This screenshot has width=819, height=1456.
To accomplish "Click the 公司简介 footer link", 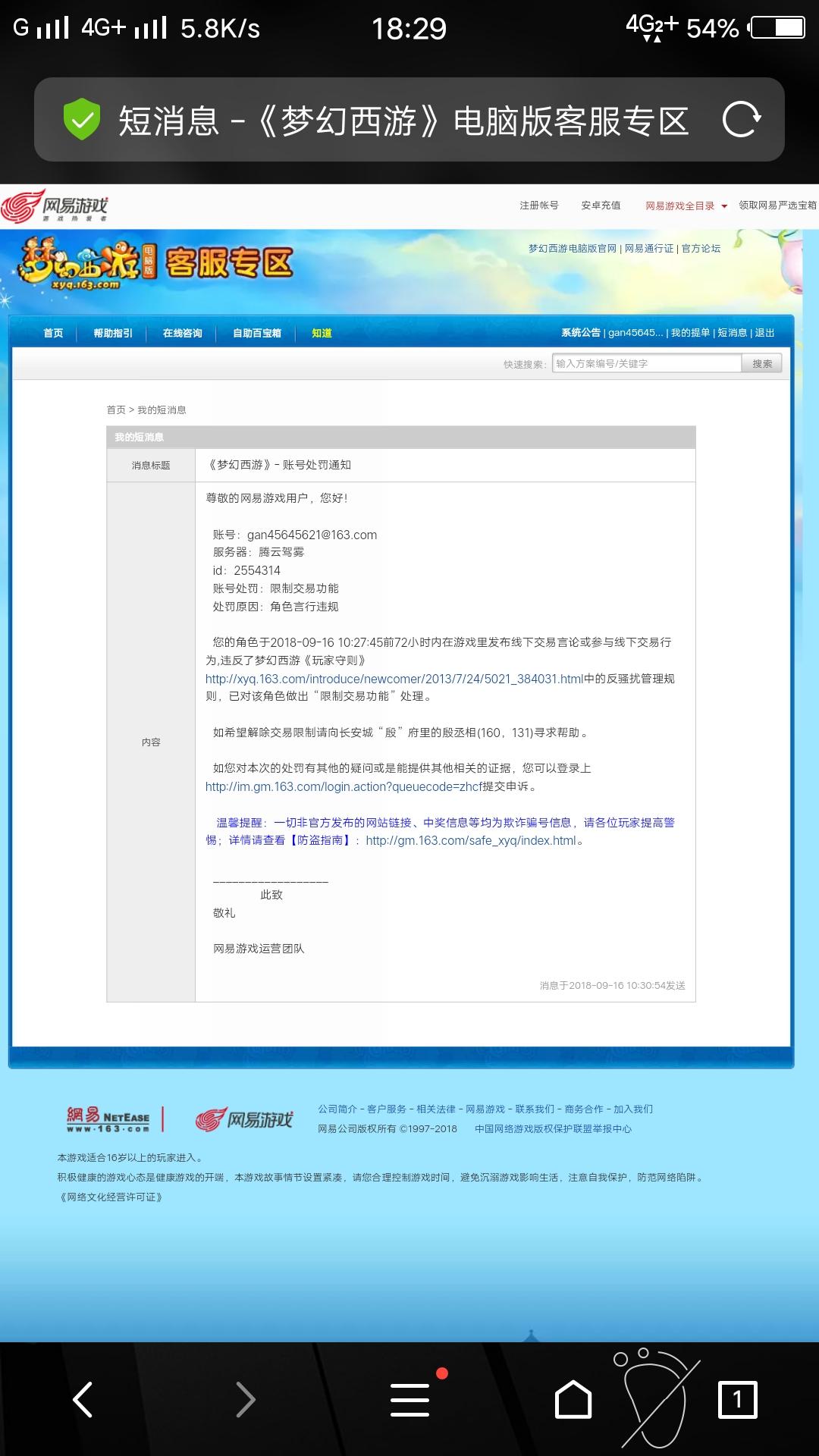I will point(337,1109).
